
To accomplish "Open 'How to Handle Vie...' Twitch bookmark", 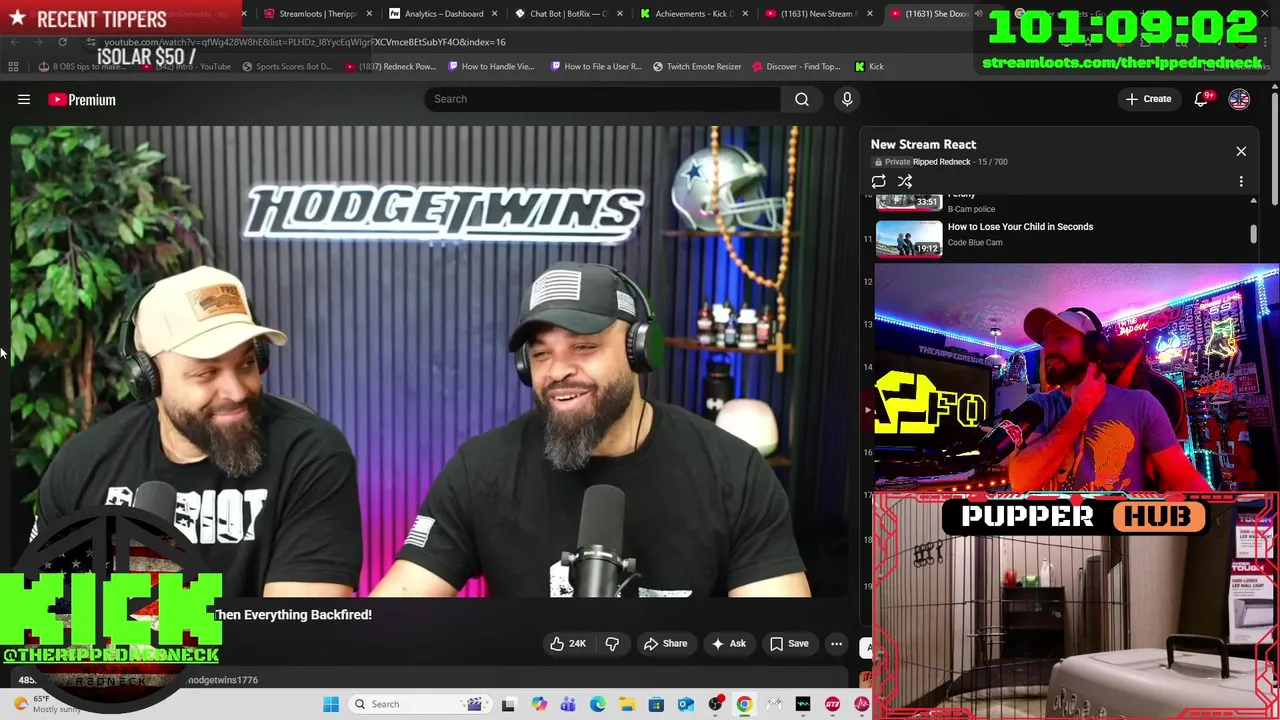I will [491, 66].
